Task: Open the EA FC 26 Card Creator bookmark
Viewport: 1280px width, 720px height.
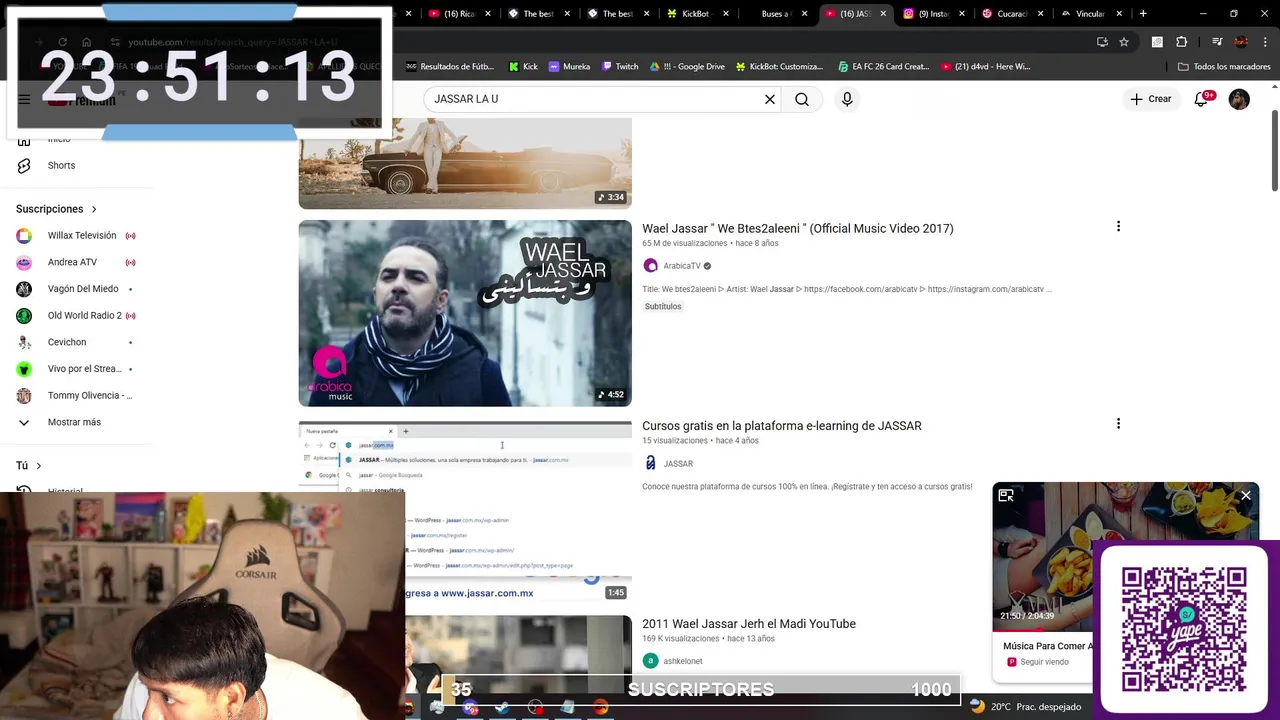Action: click(x=884, y=67)
